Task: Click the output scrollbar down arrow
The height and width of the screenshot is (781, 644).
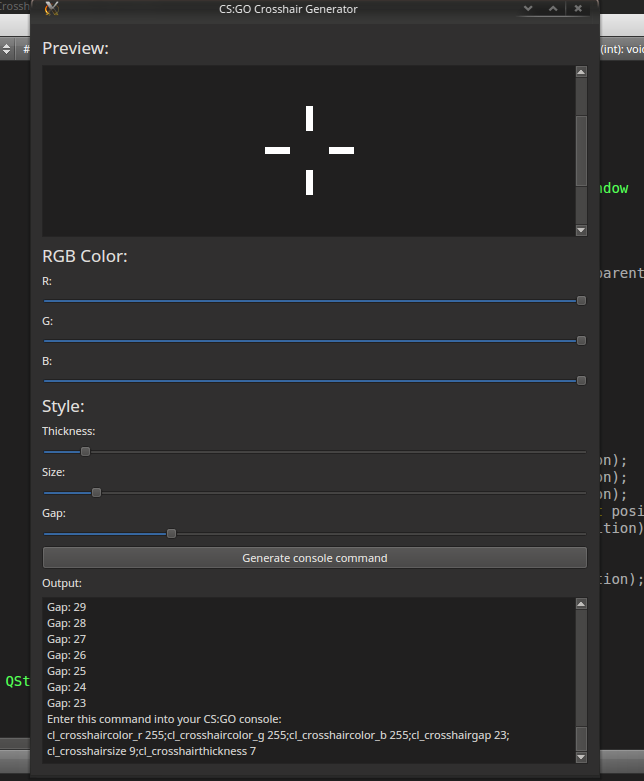Action: tap(581, 757)
